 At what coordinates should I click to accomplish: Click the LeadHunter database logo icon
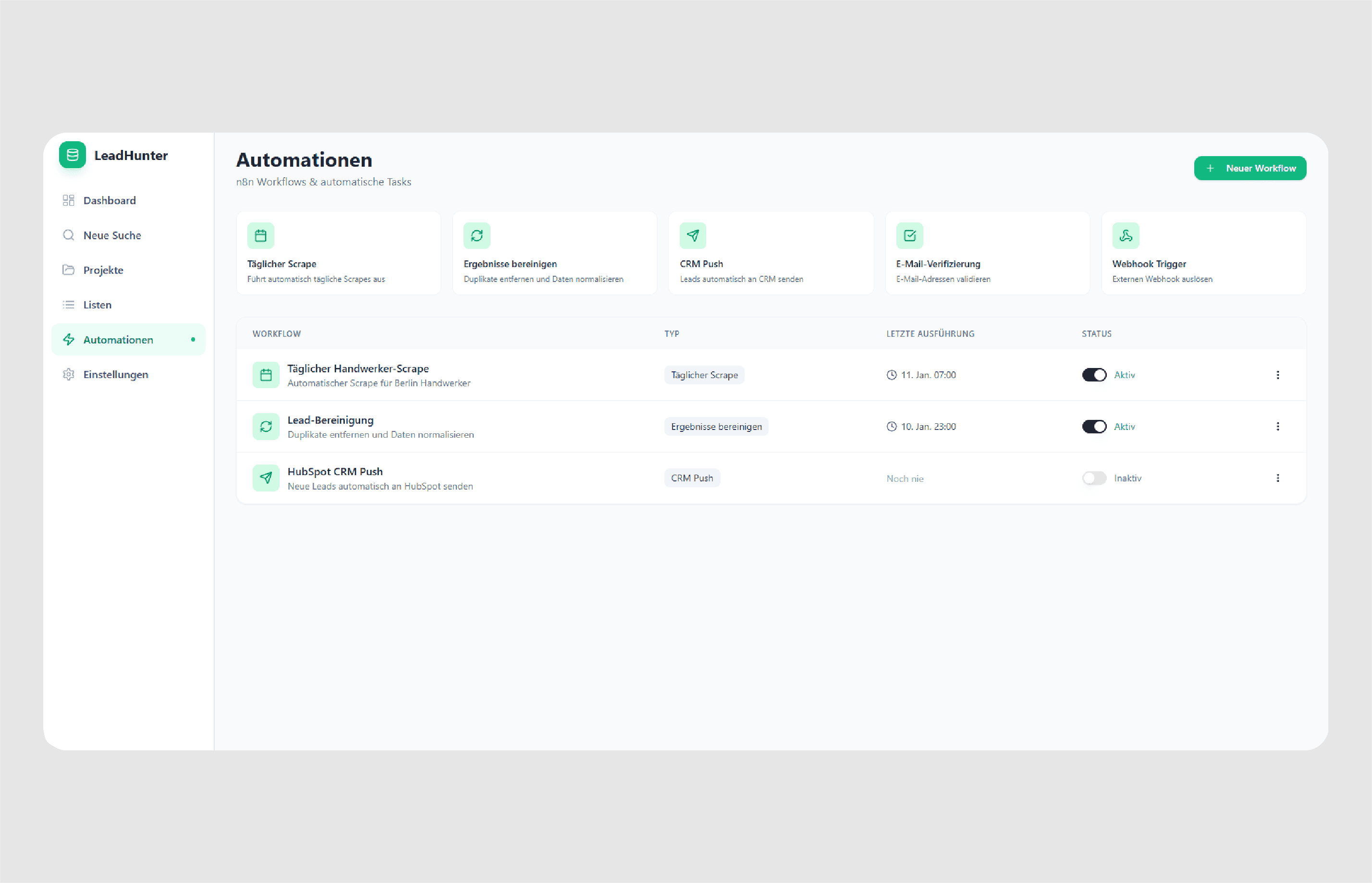click(x=72, y=155)
